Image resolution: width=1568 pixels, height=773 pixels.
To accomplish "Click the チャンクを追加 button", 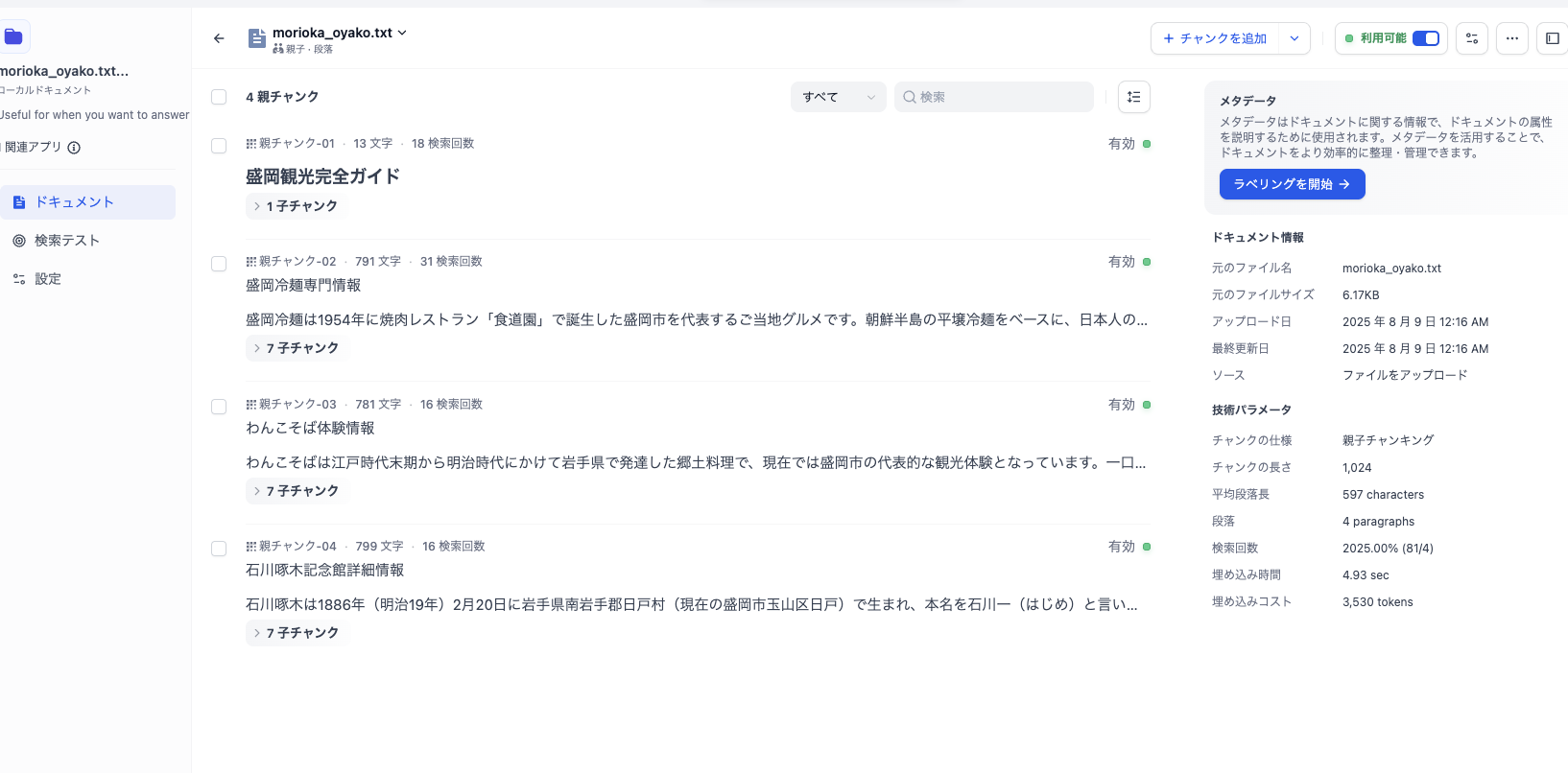I will tap(1215, 38).
